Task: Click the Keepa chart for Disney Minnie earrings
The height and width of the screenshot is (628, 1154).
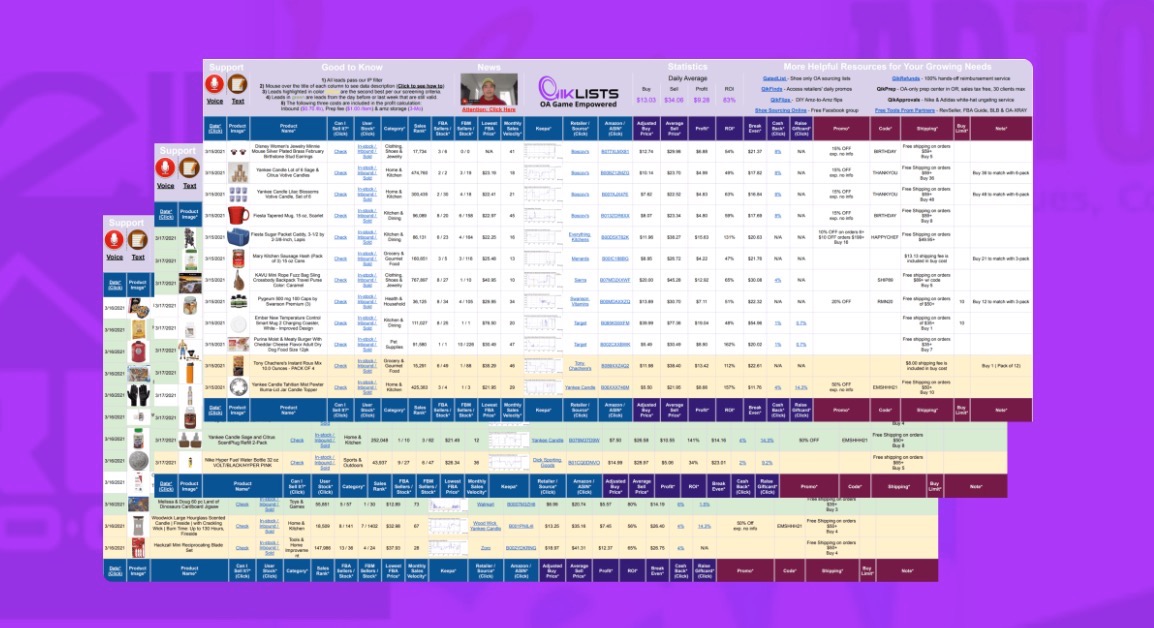Action: point(544,151)
